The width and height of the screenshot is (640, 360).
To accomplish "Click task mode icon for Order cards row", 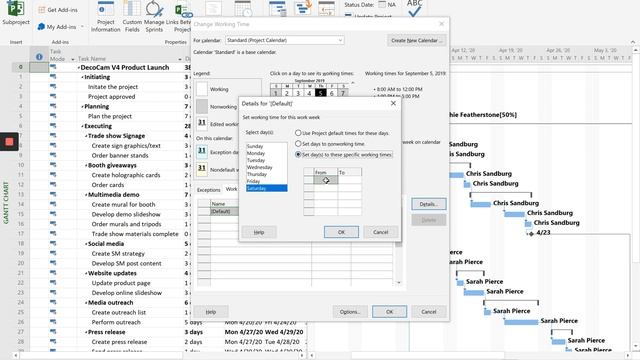I will [x=53, y=184].
